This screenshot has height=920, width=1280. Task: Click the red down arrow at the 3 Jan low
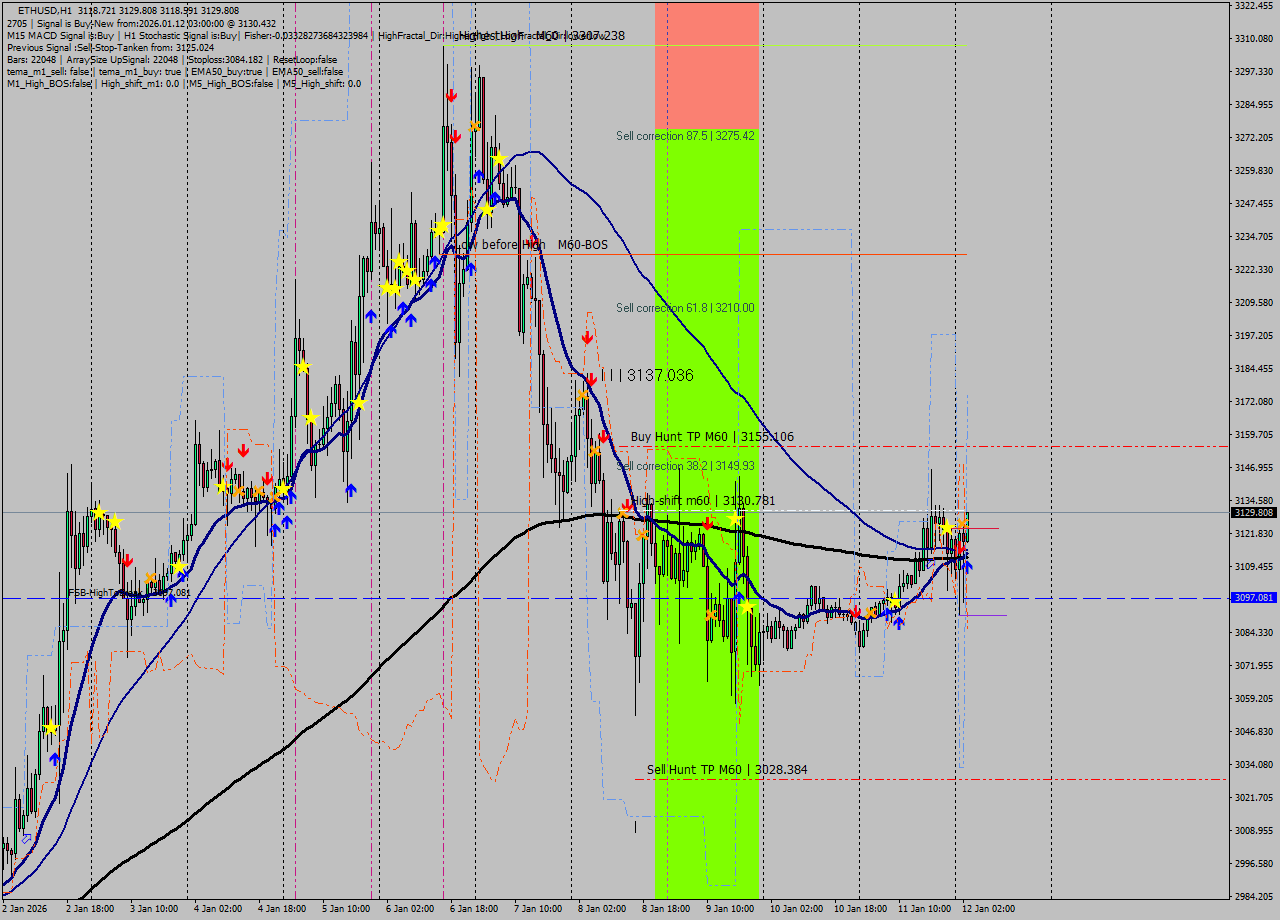128,562
